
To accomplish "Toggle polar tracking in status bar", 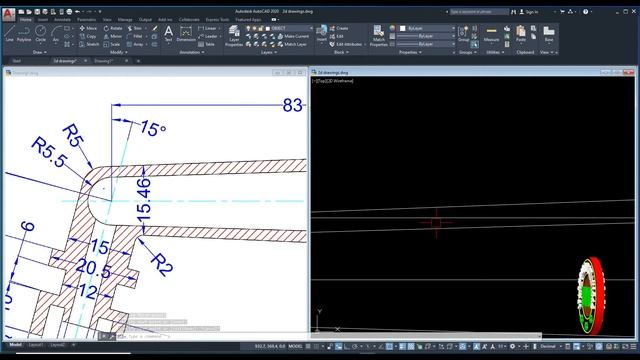I will click(355, 346).
